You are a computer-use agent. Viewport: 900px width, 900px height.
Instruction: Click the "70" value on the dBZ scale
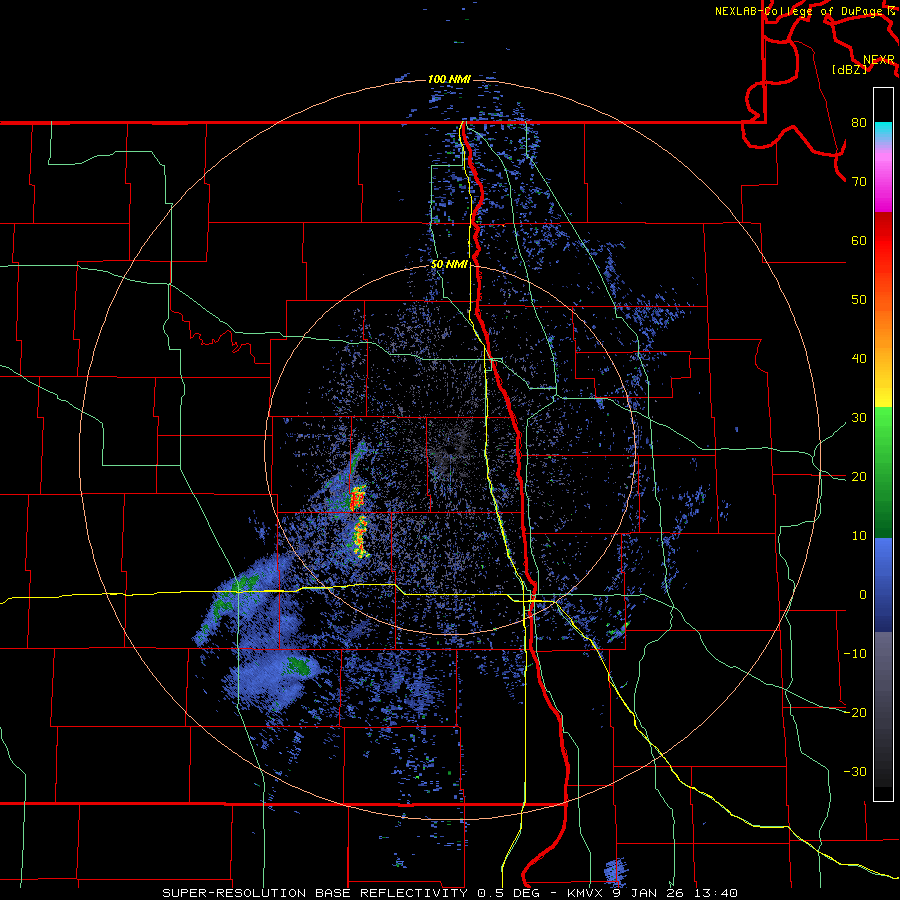point(859,182)
